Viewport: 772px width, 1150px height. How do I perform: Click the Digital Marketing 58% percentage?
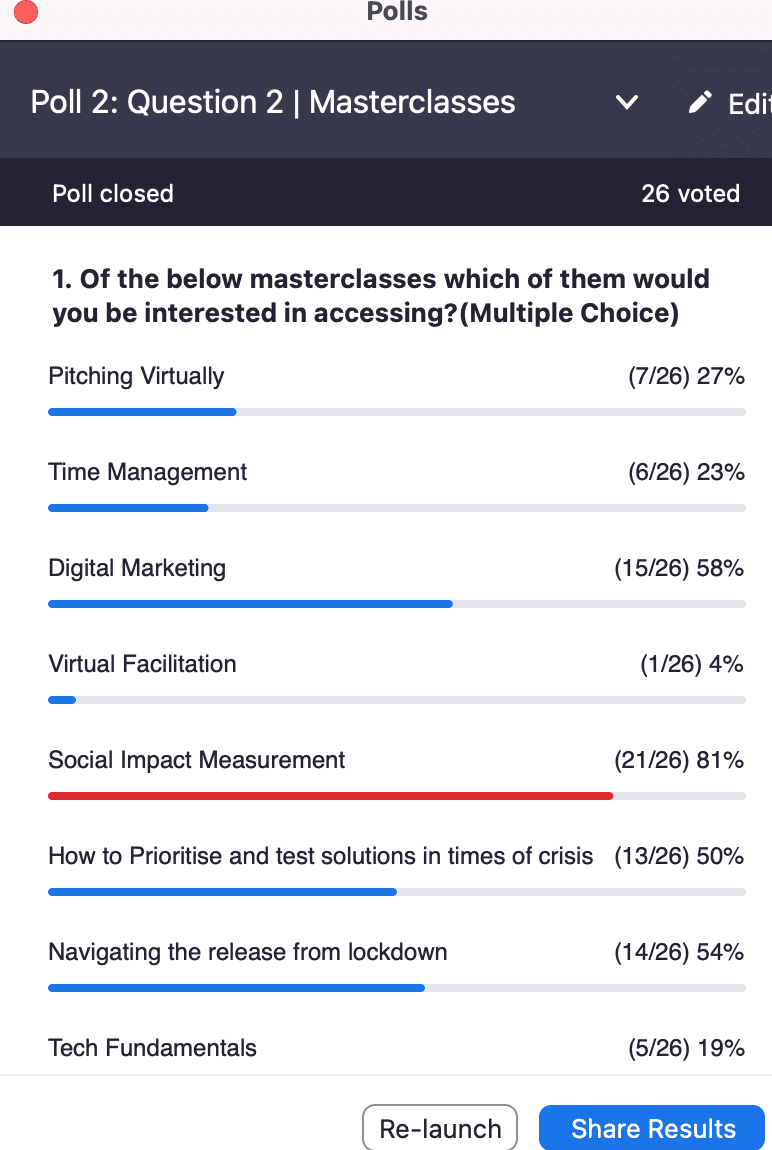click(720, 568)
